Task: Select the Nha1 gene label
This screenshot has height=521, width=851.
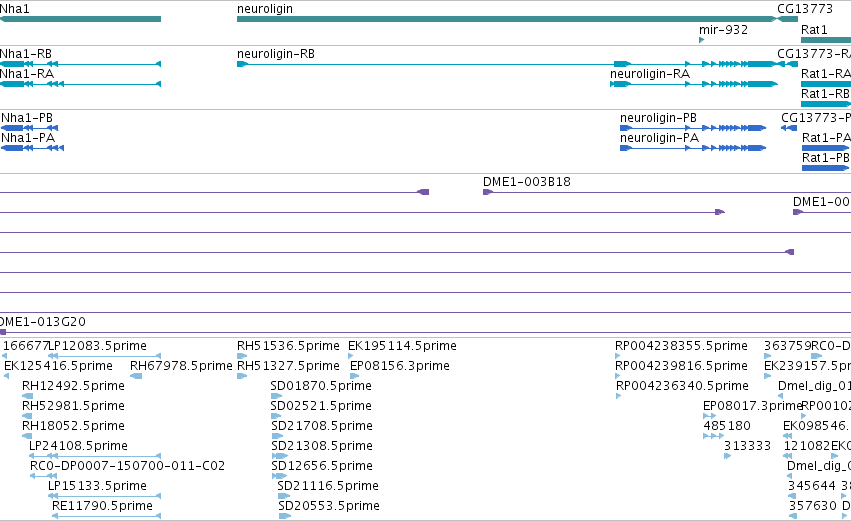Action: pyautogui.click(x=14, y=9)
